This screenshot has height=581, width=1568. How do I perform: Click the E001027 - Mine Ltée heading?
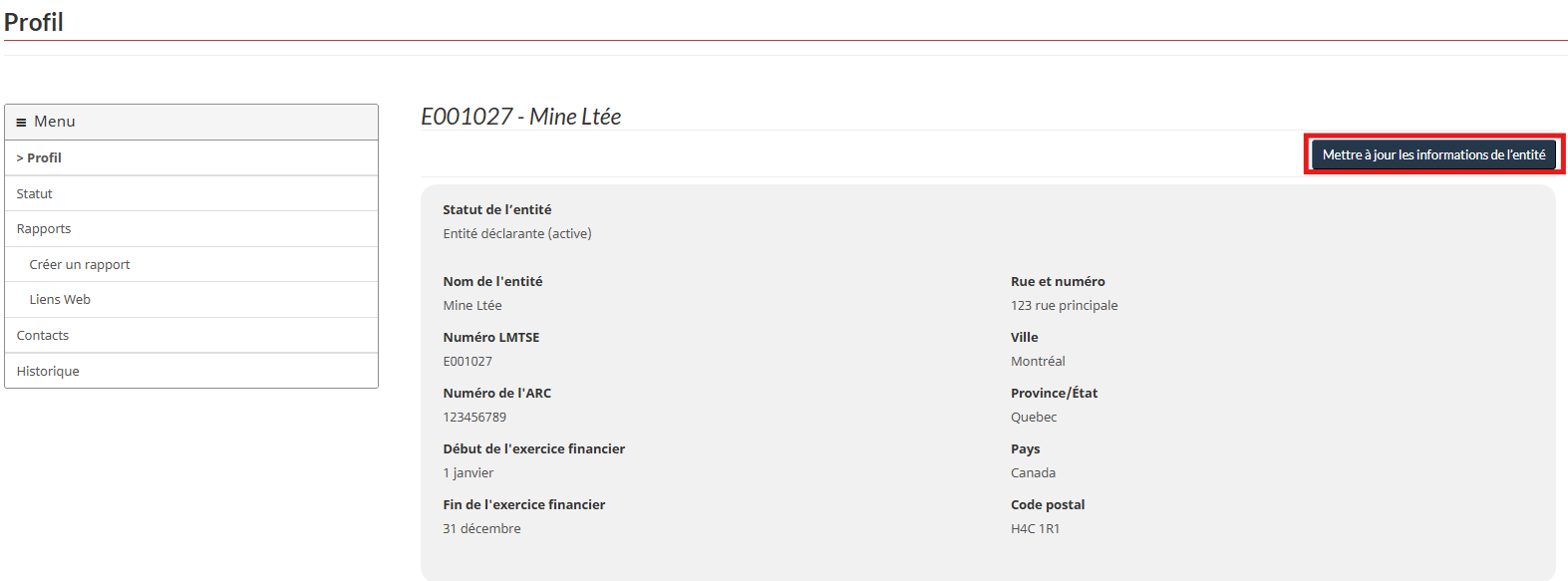(x=520, y=117)
